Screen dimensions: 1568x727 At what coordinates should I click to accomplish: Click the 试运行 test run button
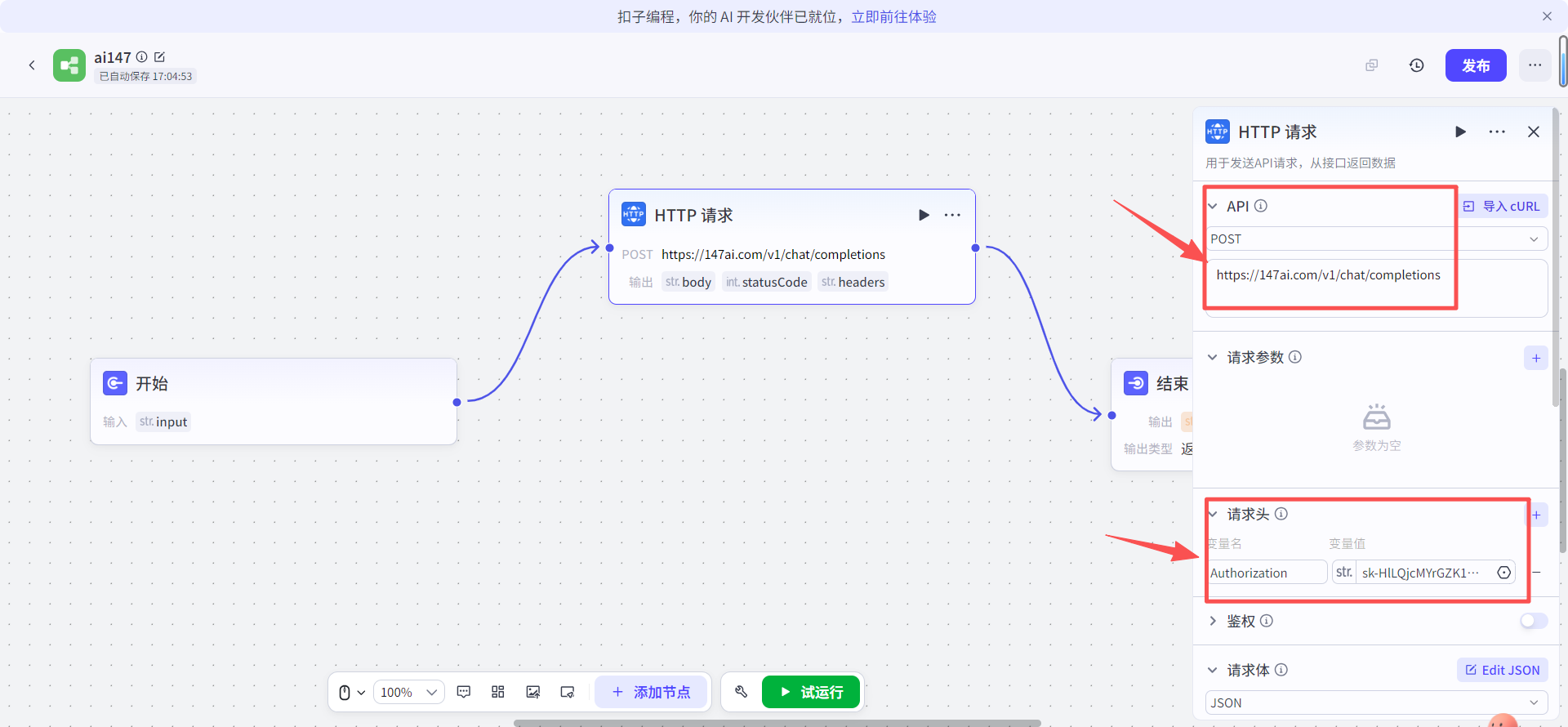(x=811, y=692)
